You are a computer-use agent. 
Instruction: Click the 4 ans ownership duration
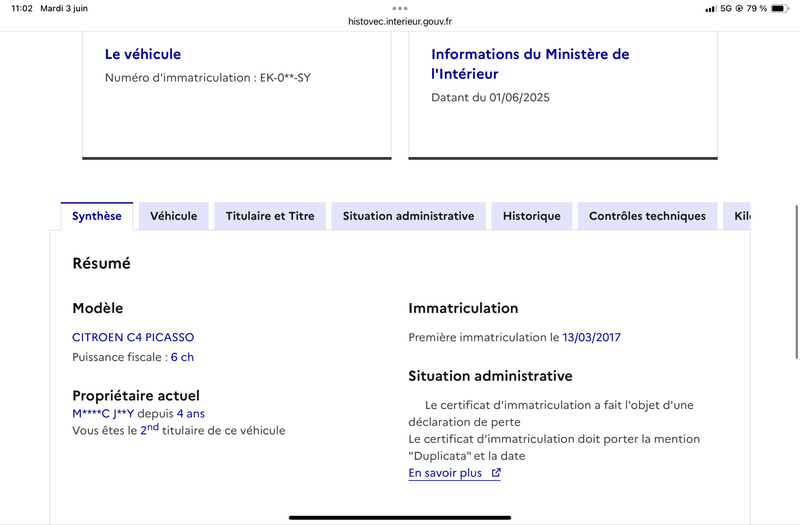pyautogui.click(x=190, y=413)
